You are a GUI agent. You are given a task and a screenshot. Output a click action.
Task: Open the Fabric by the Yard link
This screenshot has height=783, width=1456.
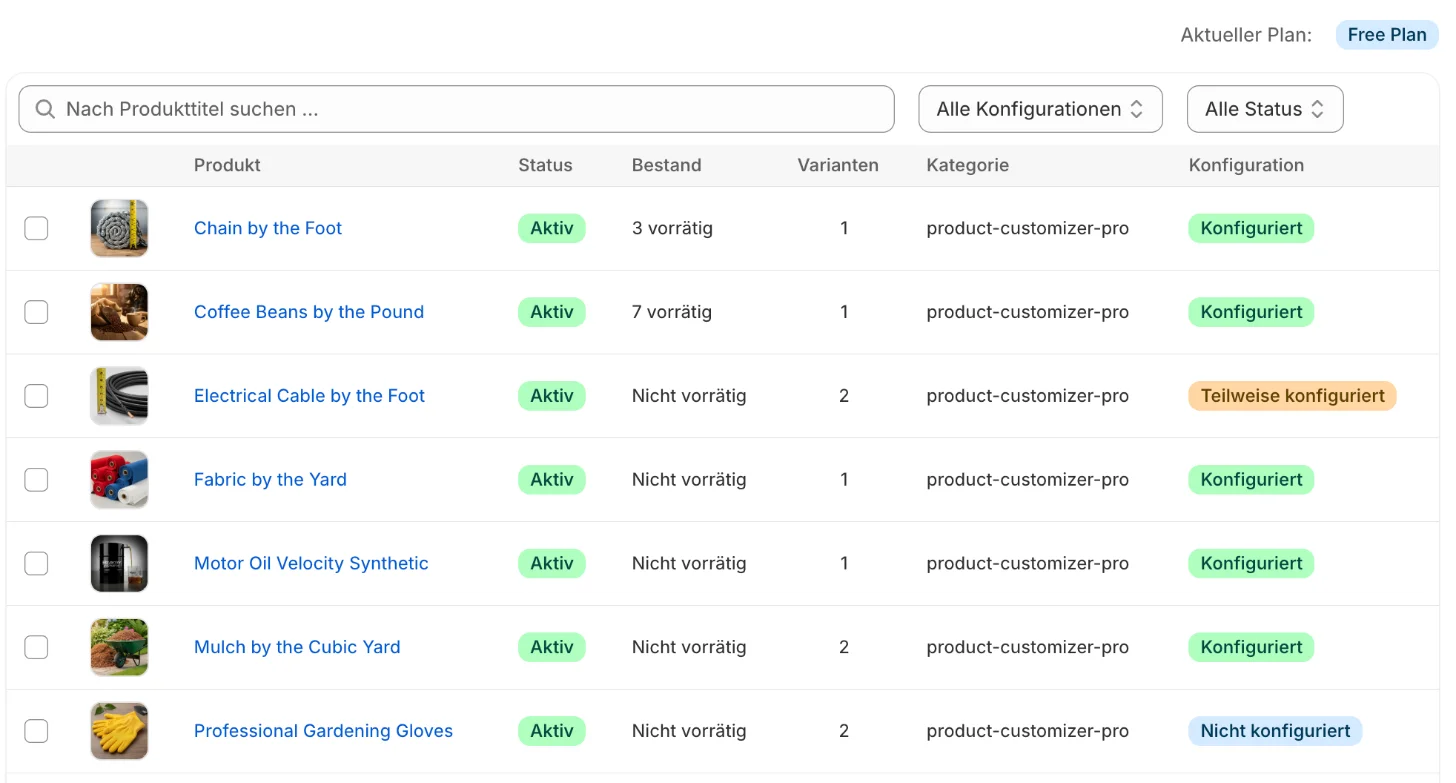(x=270, y=480)
